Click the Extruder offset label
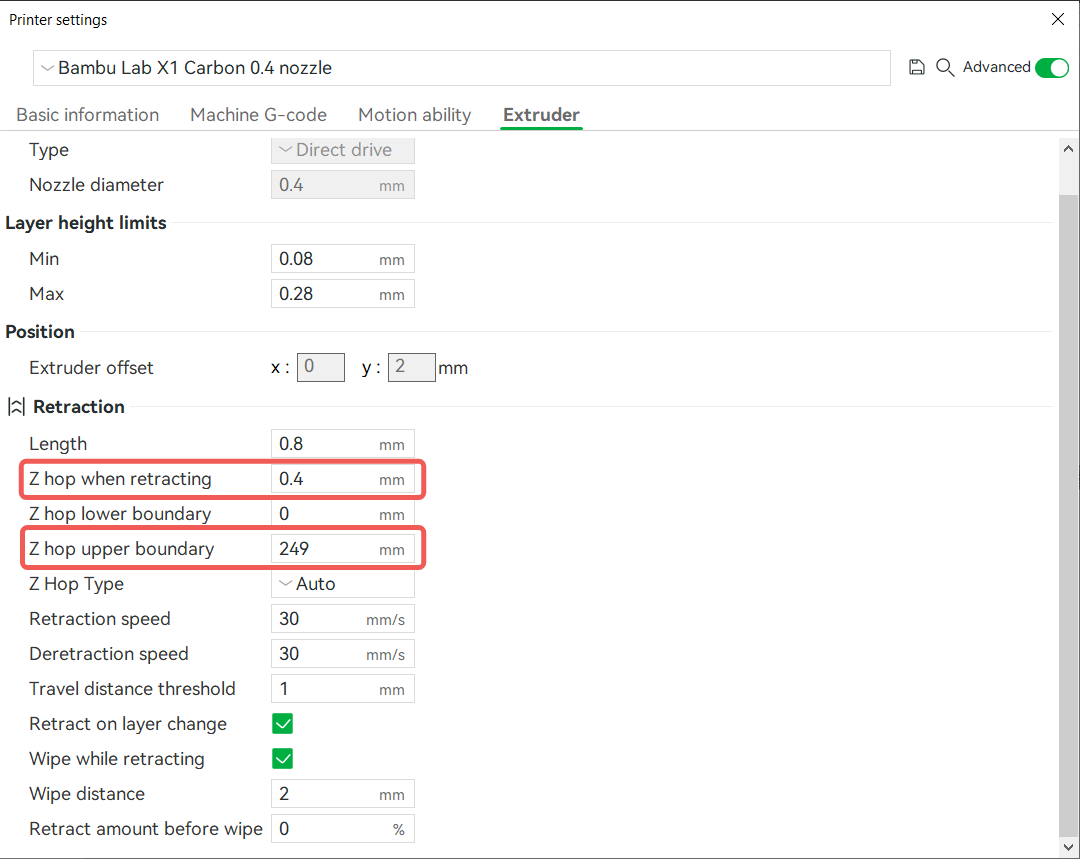1080x859 pixels. point(91,367)
